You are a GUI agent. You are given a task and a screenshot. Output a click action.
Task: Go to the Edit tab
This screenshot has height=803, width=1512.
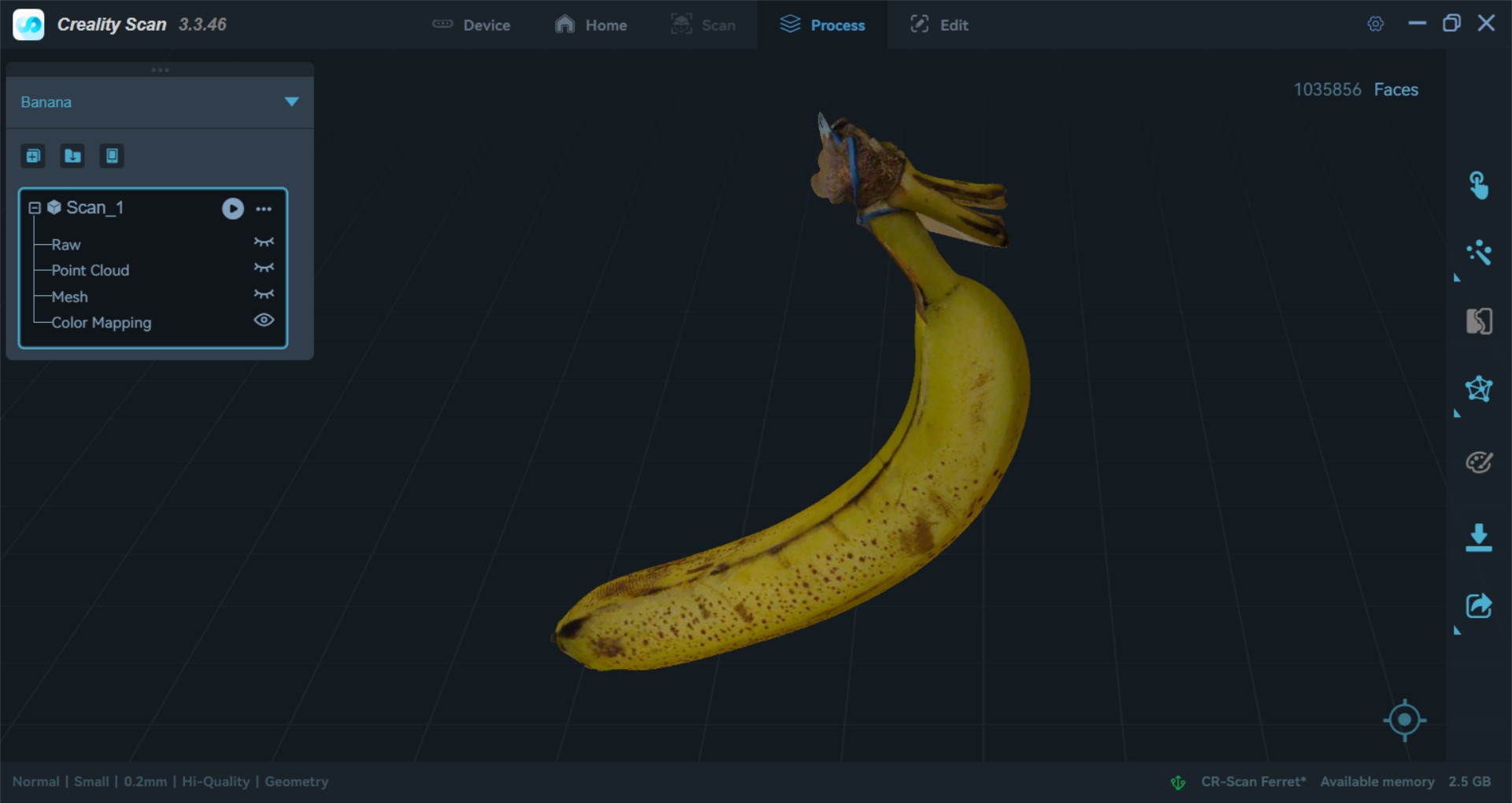pyautogui.click(x=939, y=25)
